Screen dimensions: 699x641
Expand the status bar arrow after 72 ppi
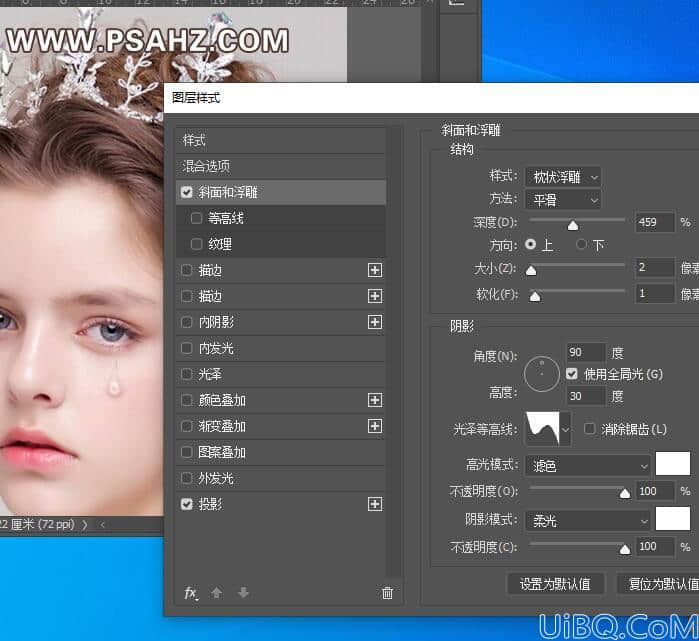85,525
